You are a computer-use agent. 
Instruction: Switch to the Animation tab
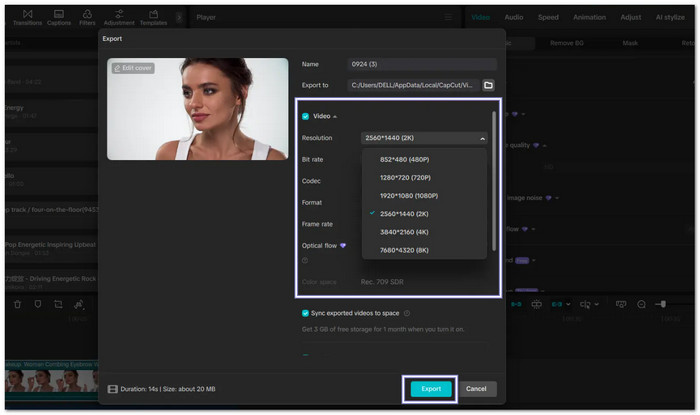click(x=589, y=17)
